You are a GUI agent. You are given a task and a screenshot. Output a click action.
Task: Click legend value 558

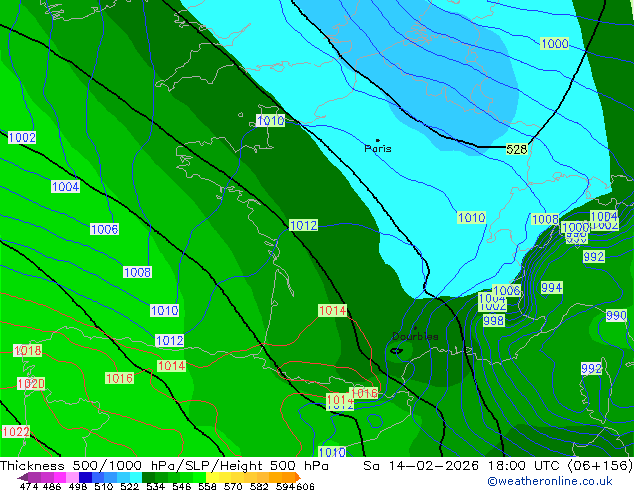pyautogui.click(x=207, y=486)
